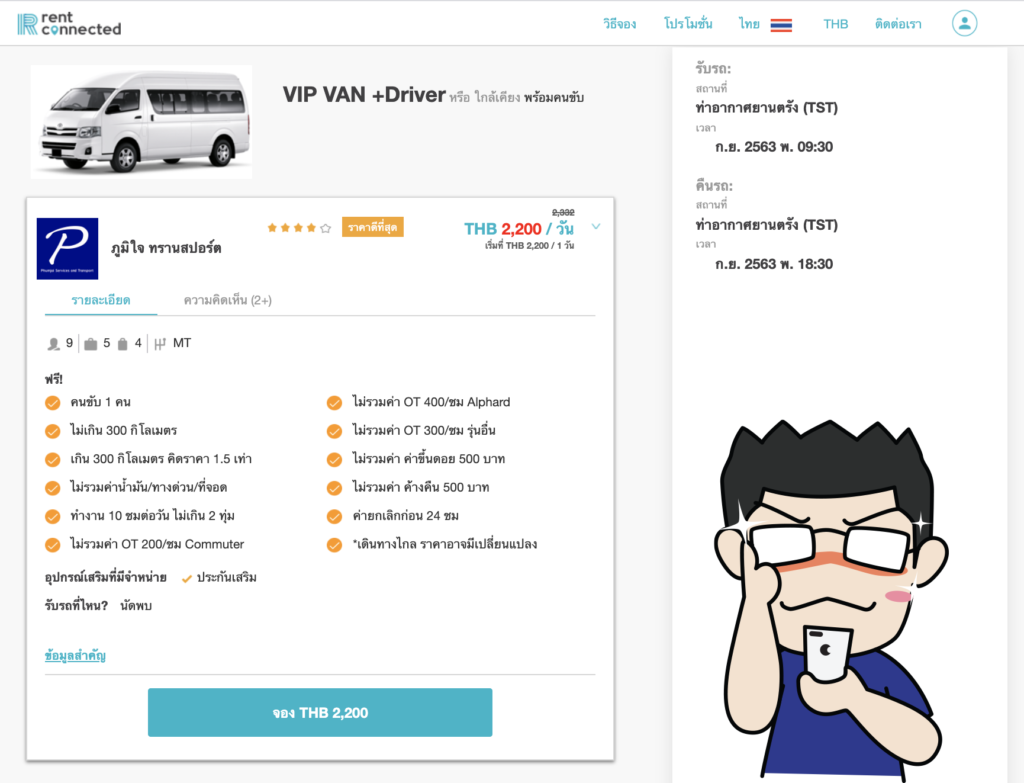Open the THB currency selector
This screenshot has width=1024, height=783.
click(835, 24)
